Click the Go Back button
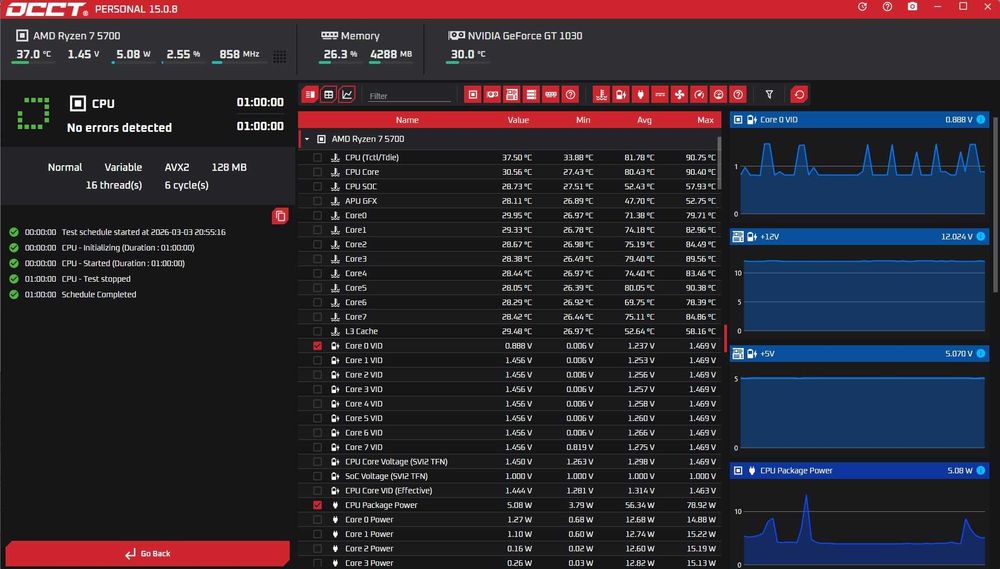Image resolution: width=1000 pixels, height=569 pixels. [x=147, y=554]
